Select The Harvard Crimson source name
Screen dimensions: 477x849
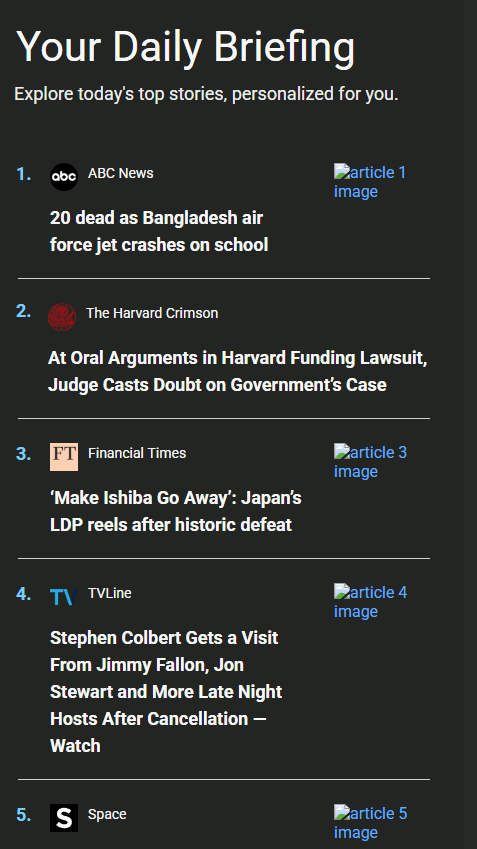point(152,313)
